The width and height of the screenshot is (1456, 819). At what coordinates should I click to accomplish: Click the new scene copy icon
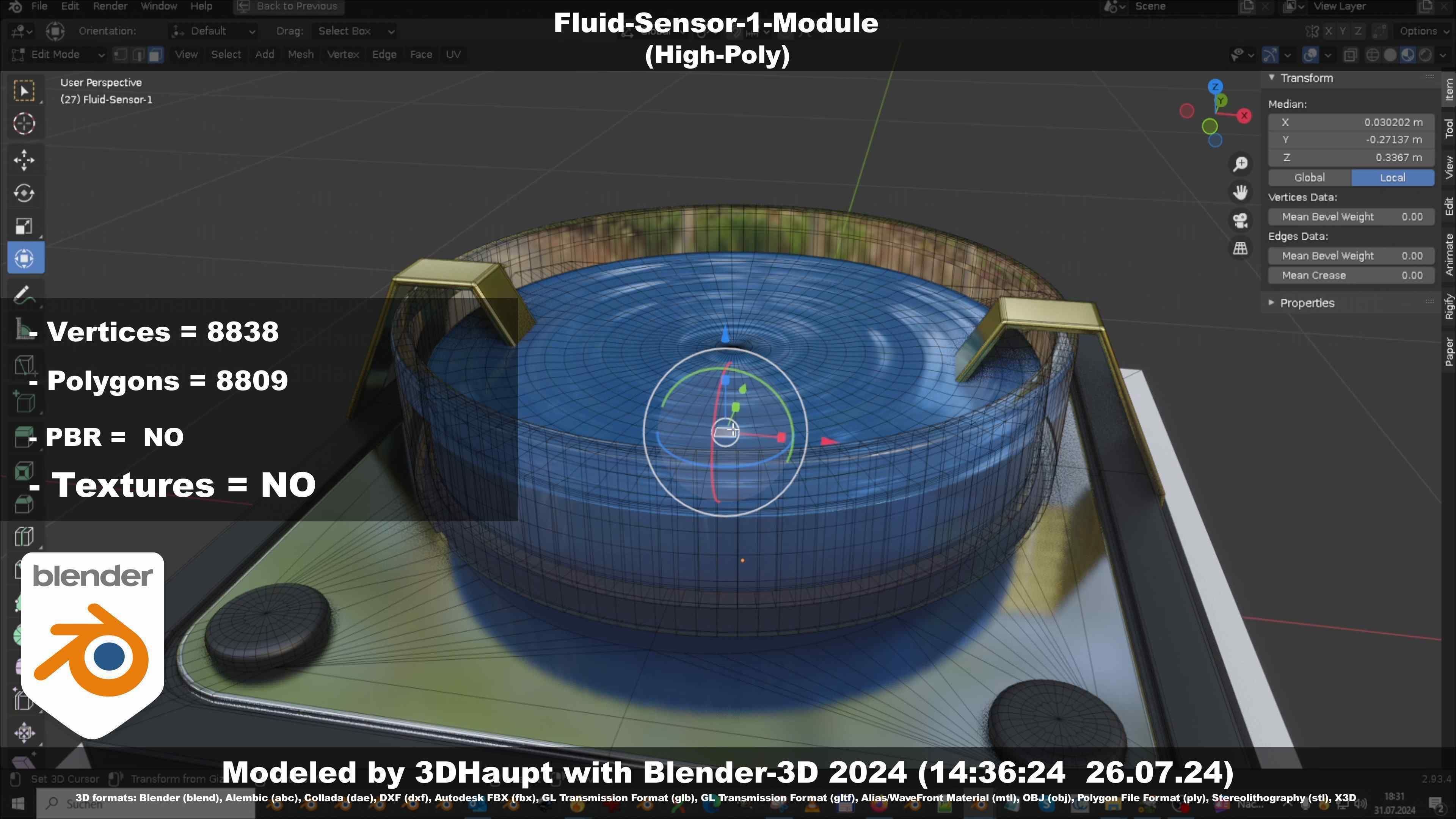click(1246, 6)
